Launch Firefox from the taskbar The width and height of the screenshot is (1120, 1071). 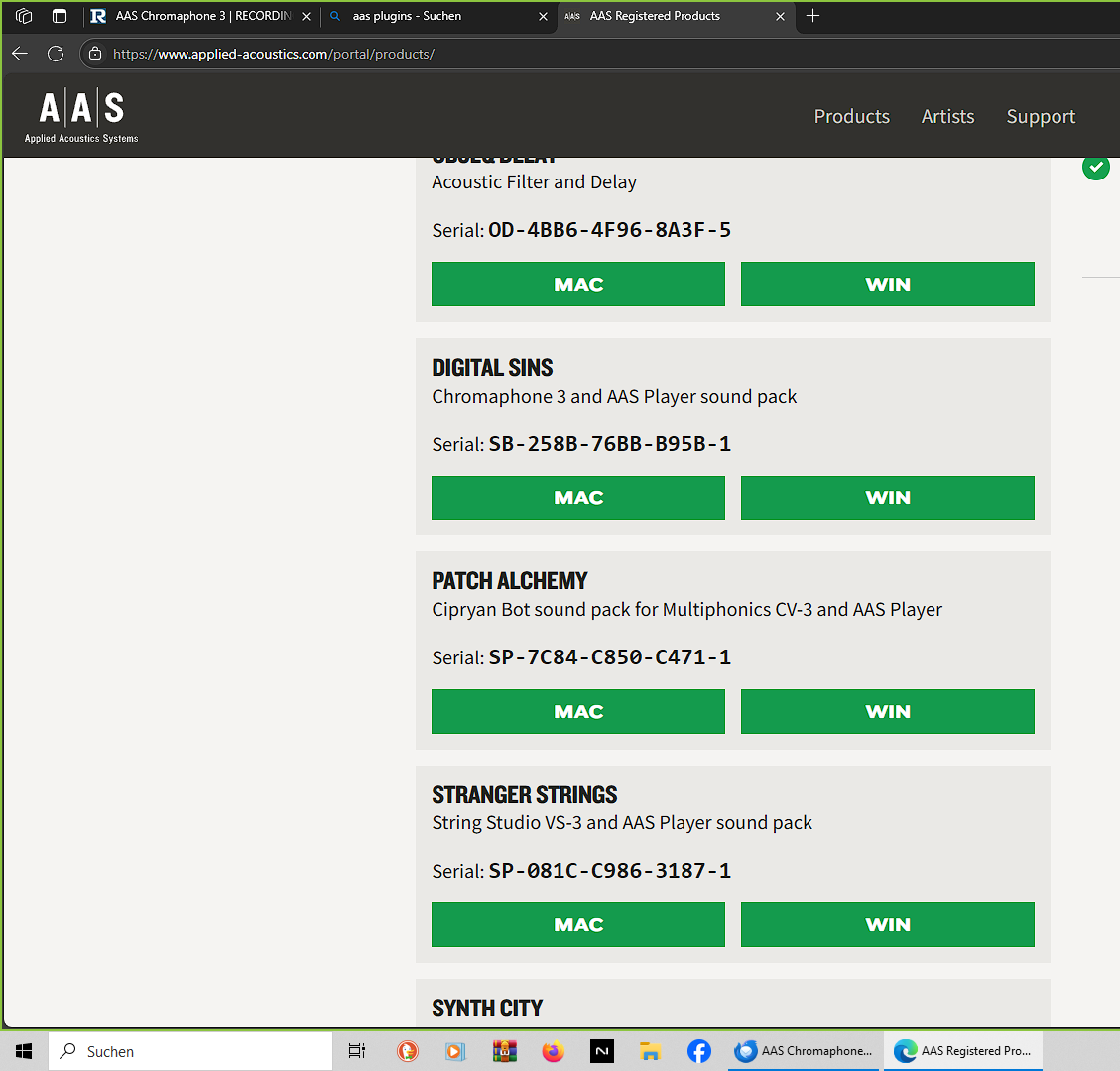tap(553, 1051)
